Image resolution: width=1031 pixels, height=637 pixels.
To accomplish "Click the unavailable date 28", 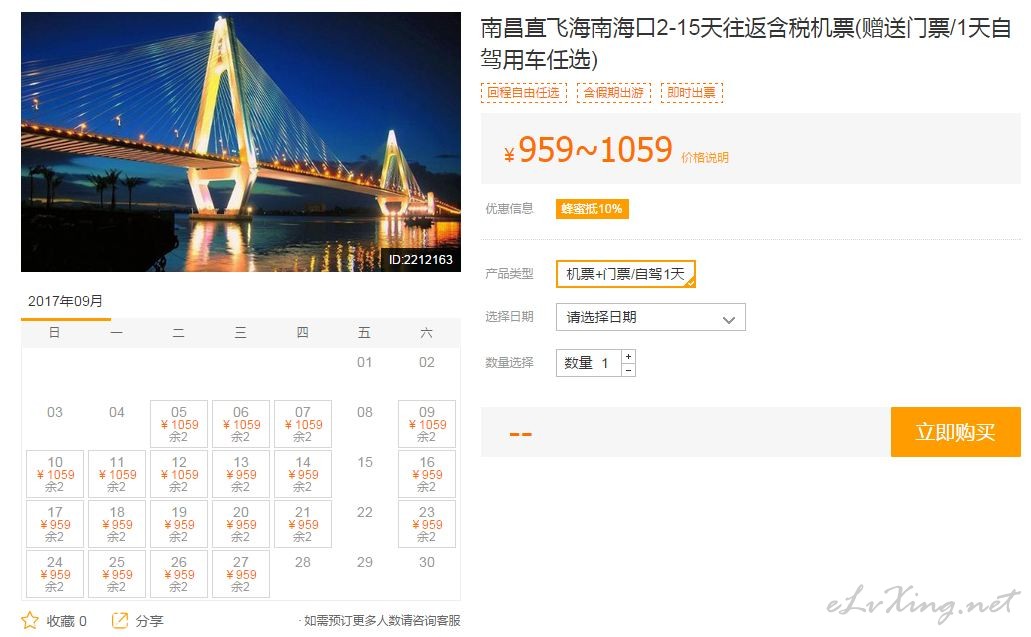I will point(302,562).
